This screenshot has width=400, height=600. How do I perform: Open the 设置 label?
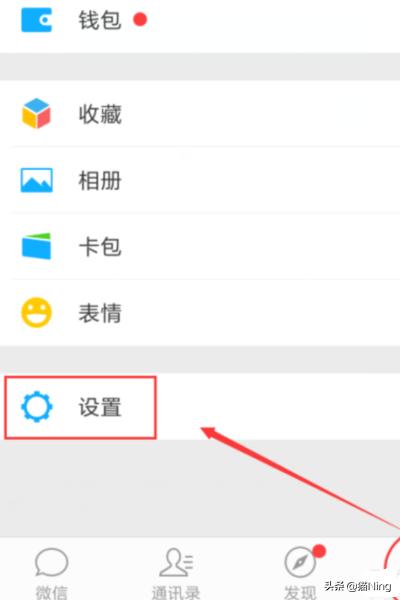click(x=100, y=407)
